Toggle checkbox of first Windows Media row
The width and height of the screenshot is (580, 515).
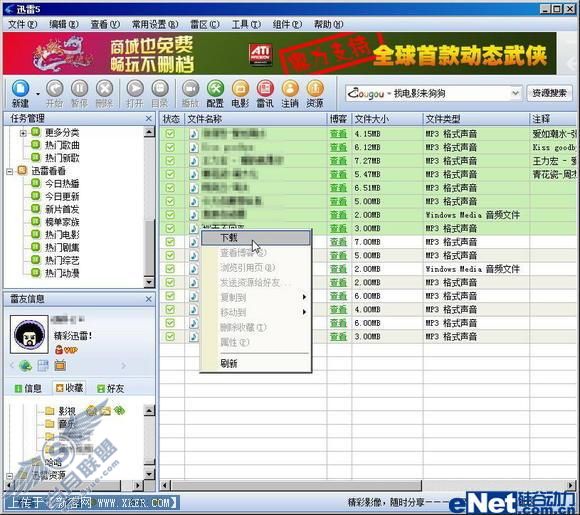tap(170, 215)
